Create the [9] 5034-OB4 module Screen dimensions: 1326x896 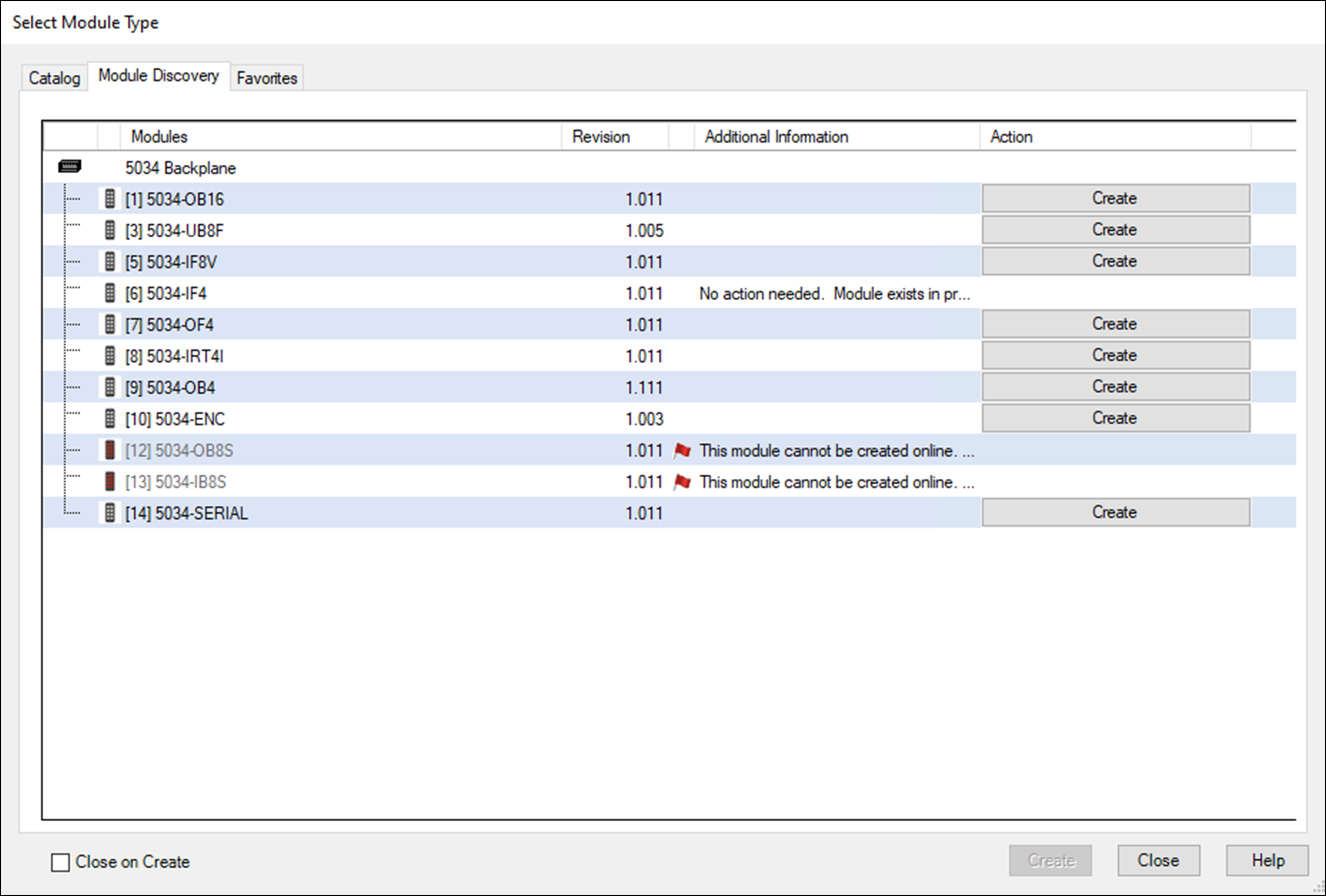tap(1116, 386)
